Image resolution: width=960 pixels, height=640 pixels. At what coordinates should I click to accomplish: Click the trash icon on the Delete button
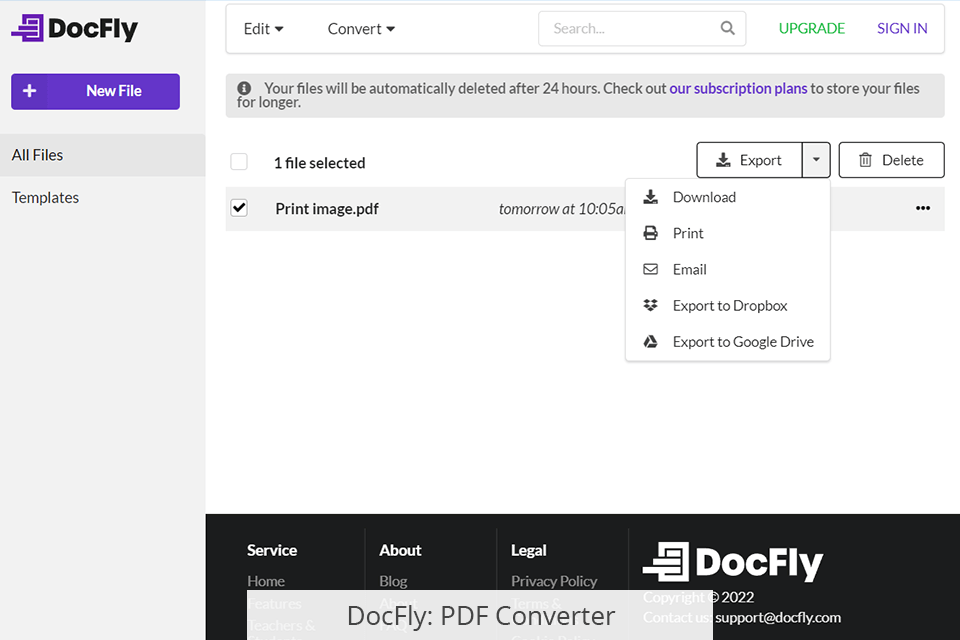pos(865,160)
